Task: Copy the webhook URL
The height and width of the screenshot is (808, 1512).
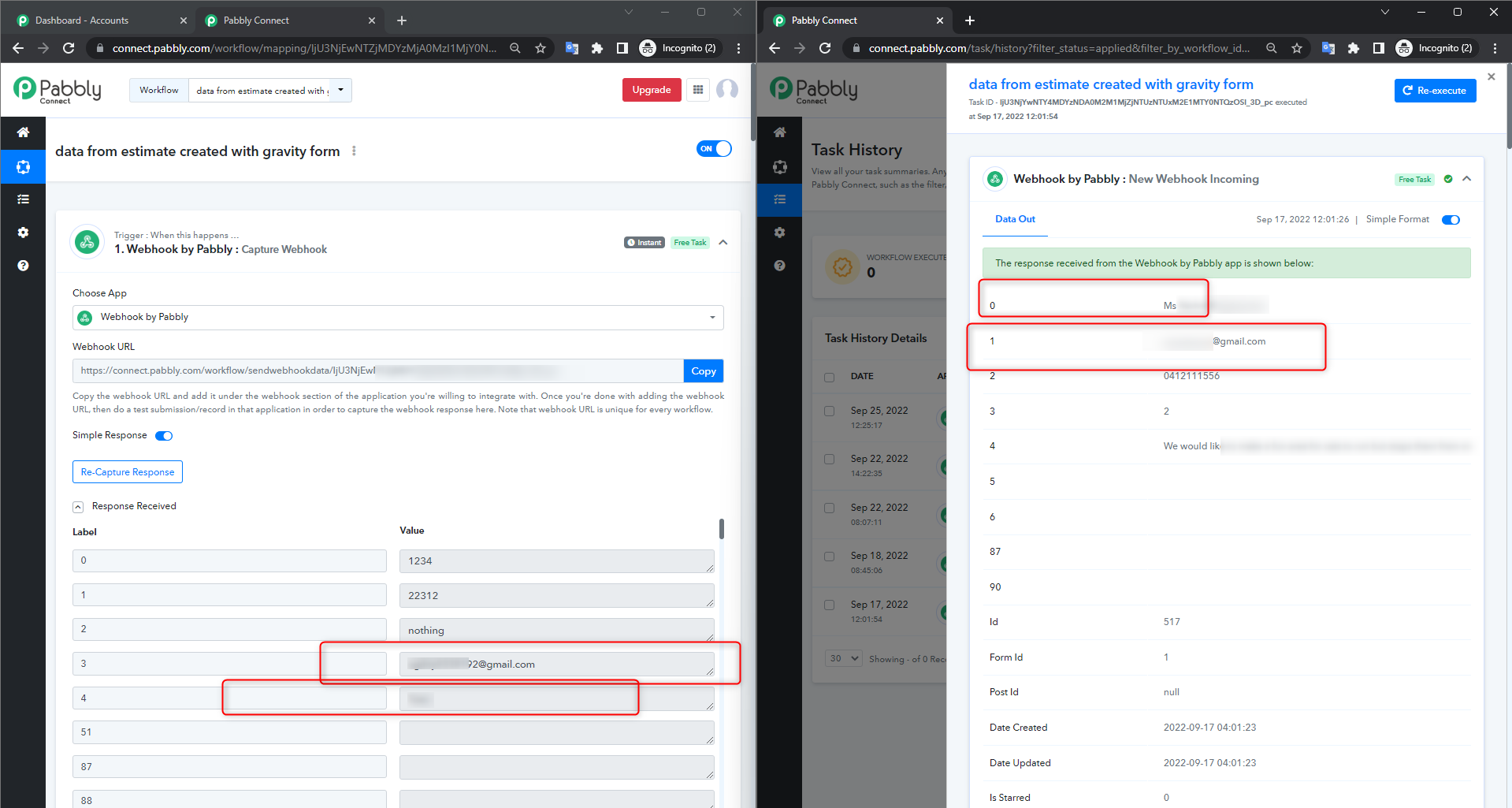Action: coord(704,371)
